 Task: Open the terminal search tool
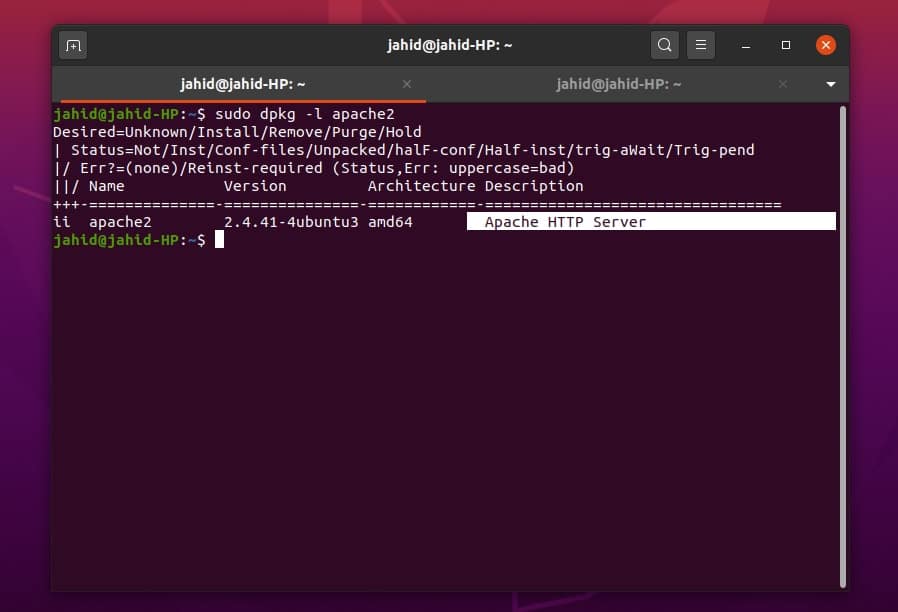[664, 45]
